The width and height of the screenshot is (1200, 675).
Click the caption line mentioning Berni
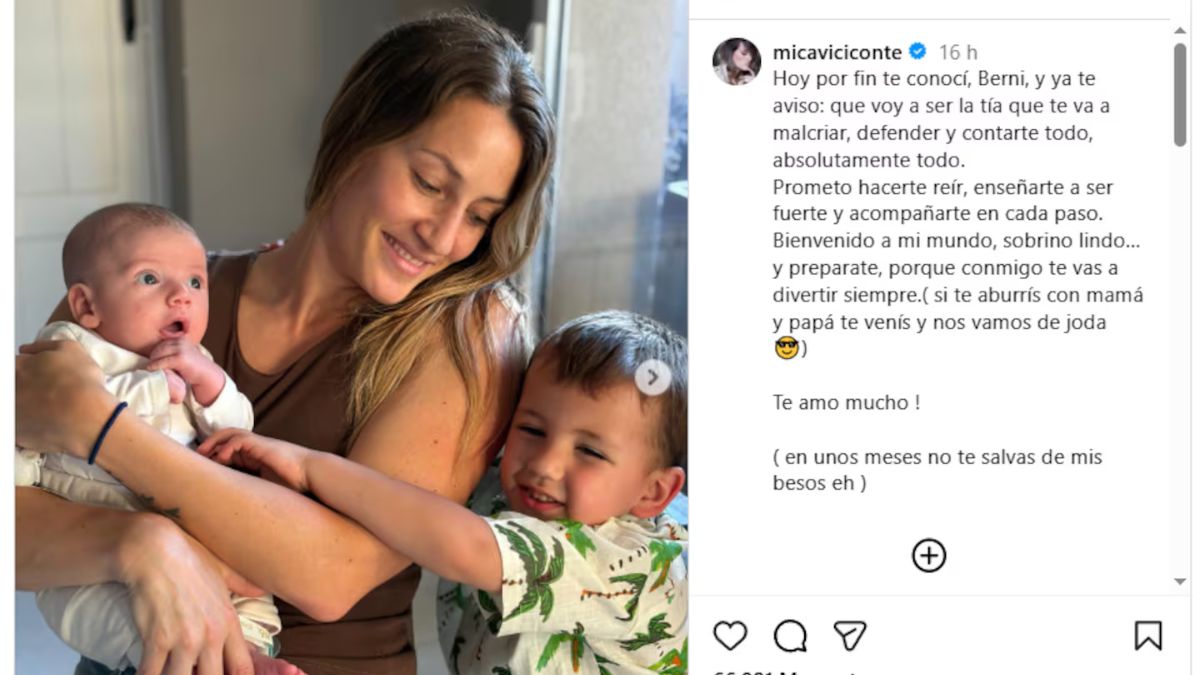[935, 79]
